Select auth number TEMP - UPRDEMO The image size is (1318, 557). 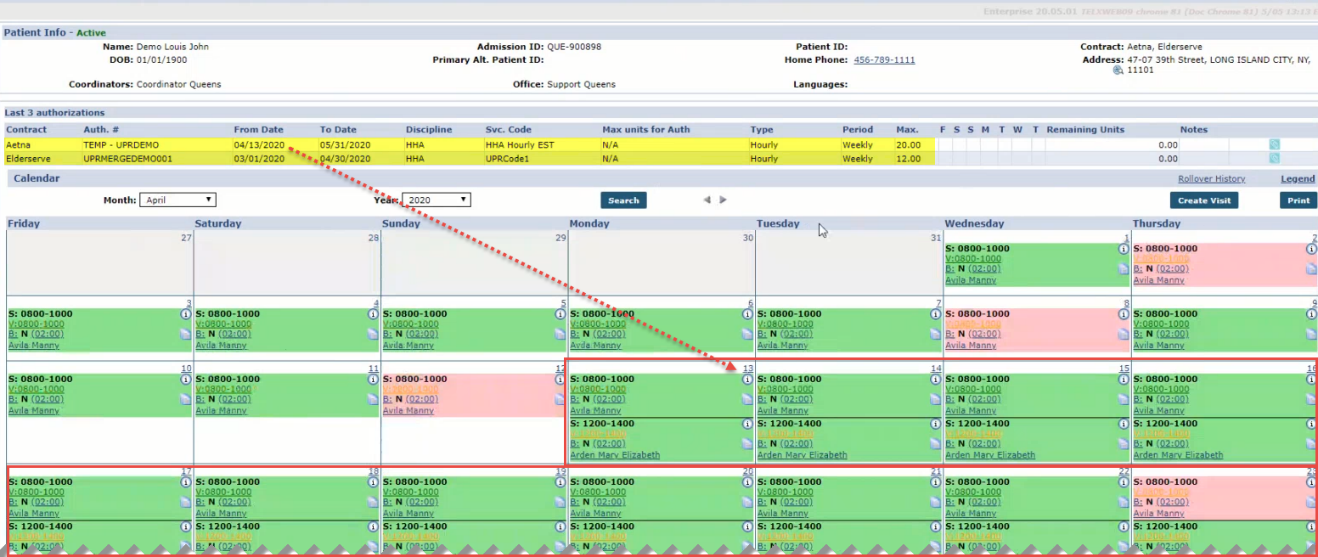click(x=121, y=145)
